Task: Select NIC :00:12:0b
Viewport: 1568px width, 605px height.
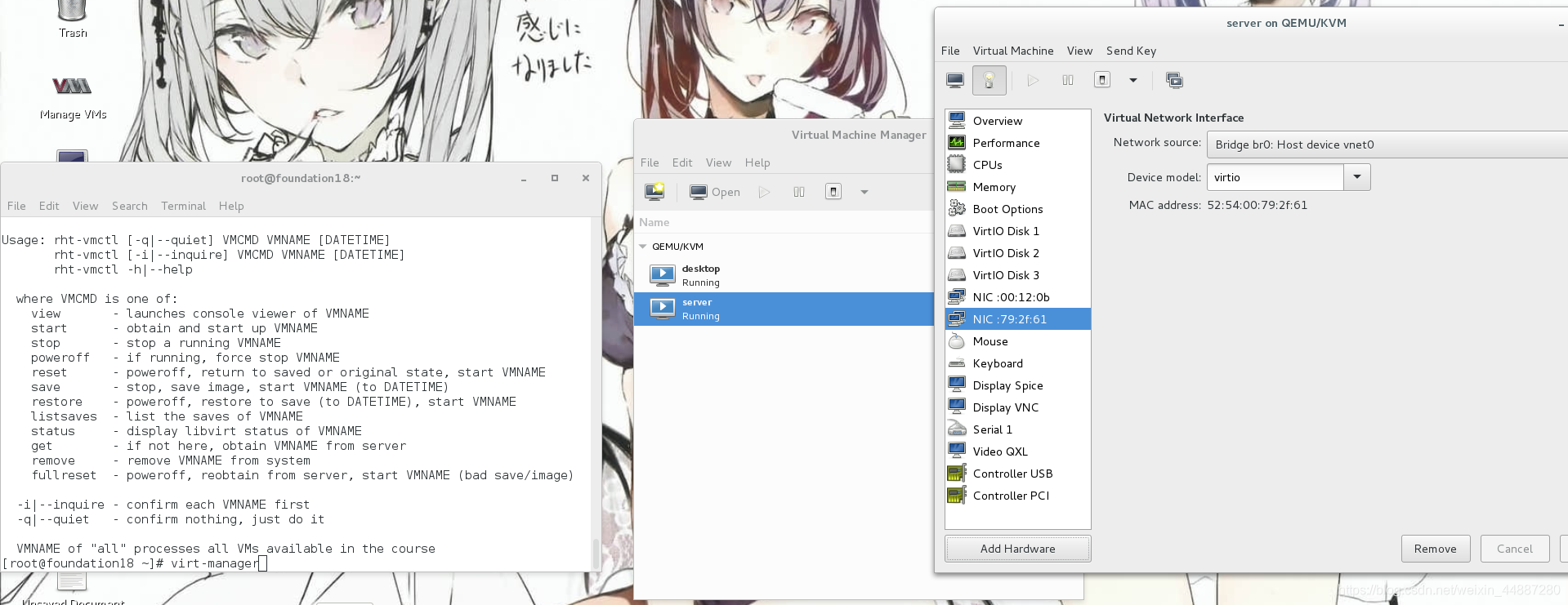Action: click(x=1018, y=297)
